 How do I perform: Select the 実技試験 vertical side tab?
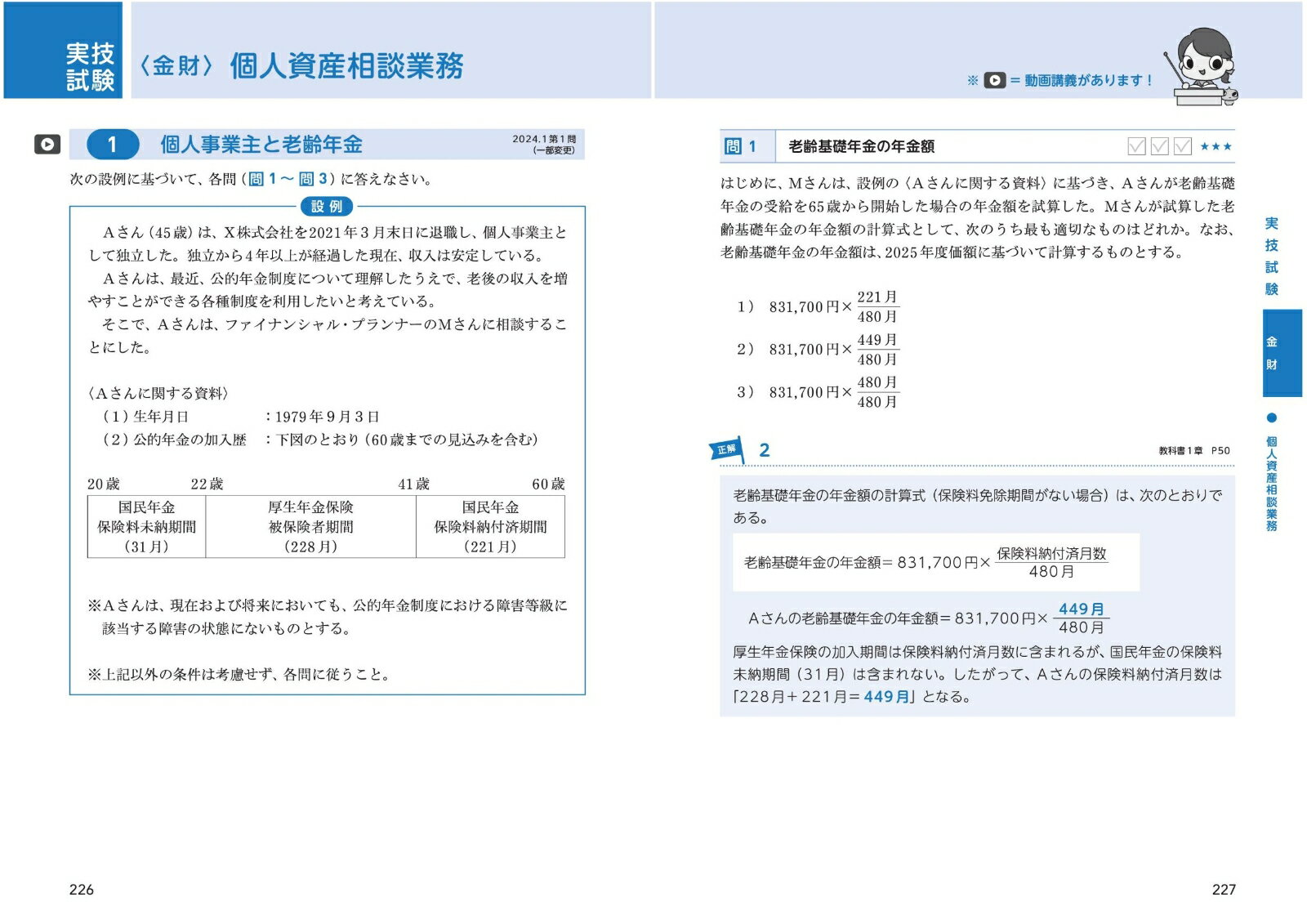(x=1271, y=257)
